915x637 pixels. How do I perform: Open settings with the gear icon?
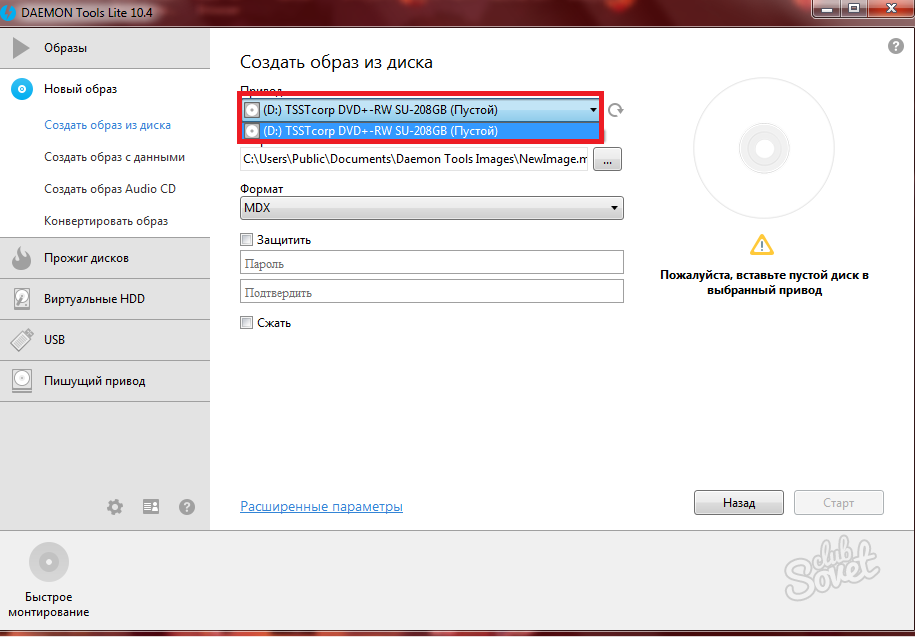tap(115, 507)
